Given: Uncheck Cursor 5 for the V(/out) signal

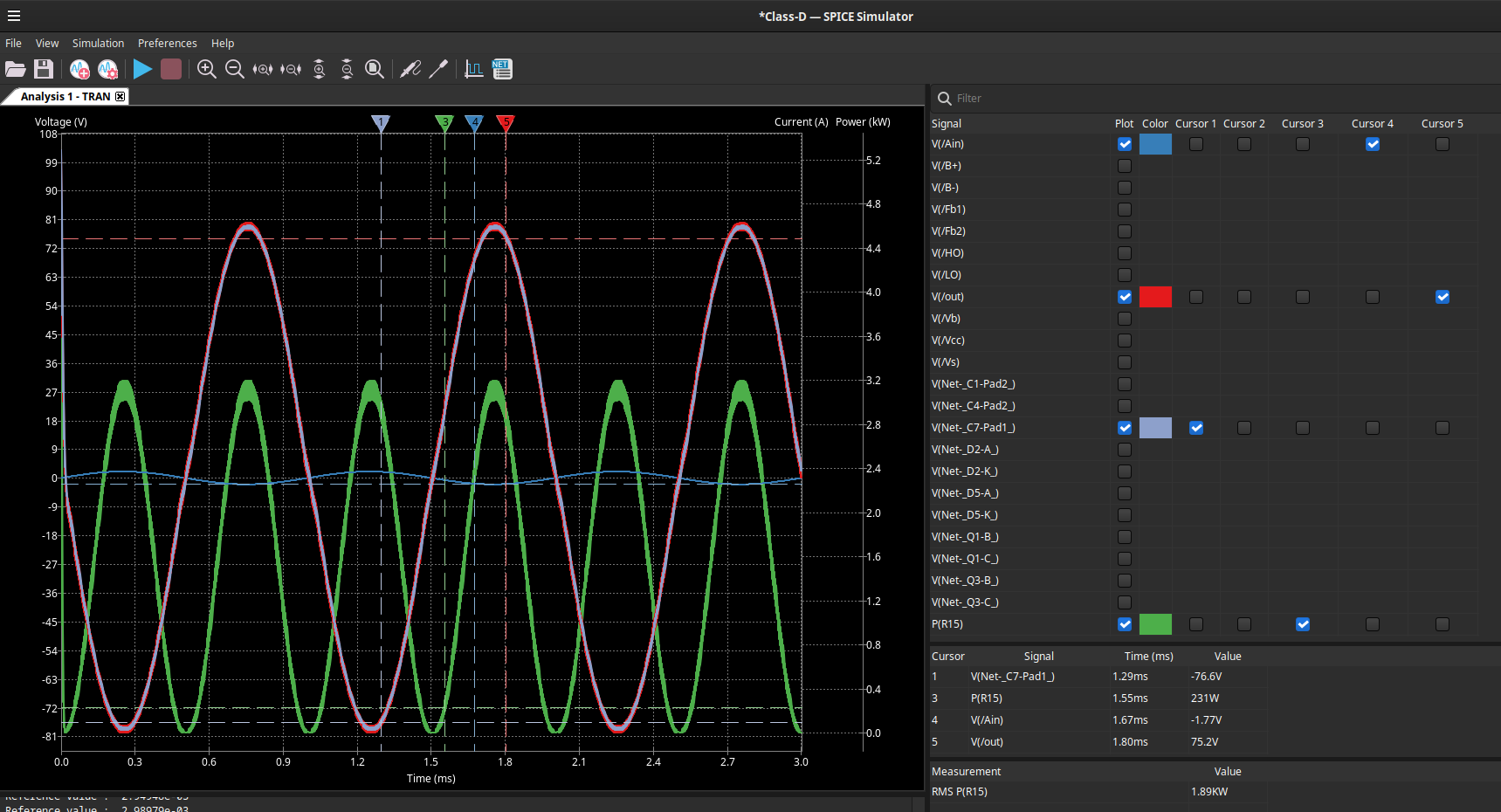Looking at the screenshot, I should point(1442,297).
